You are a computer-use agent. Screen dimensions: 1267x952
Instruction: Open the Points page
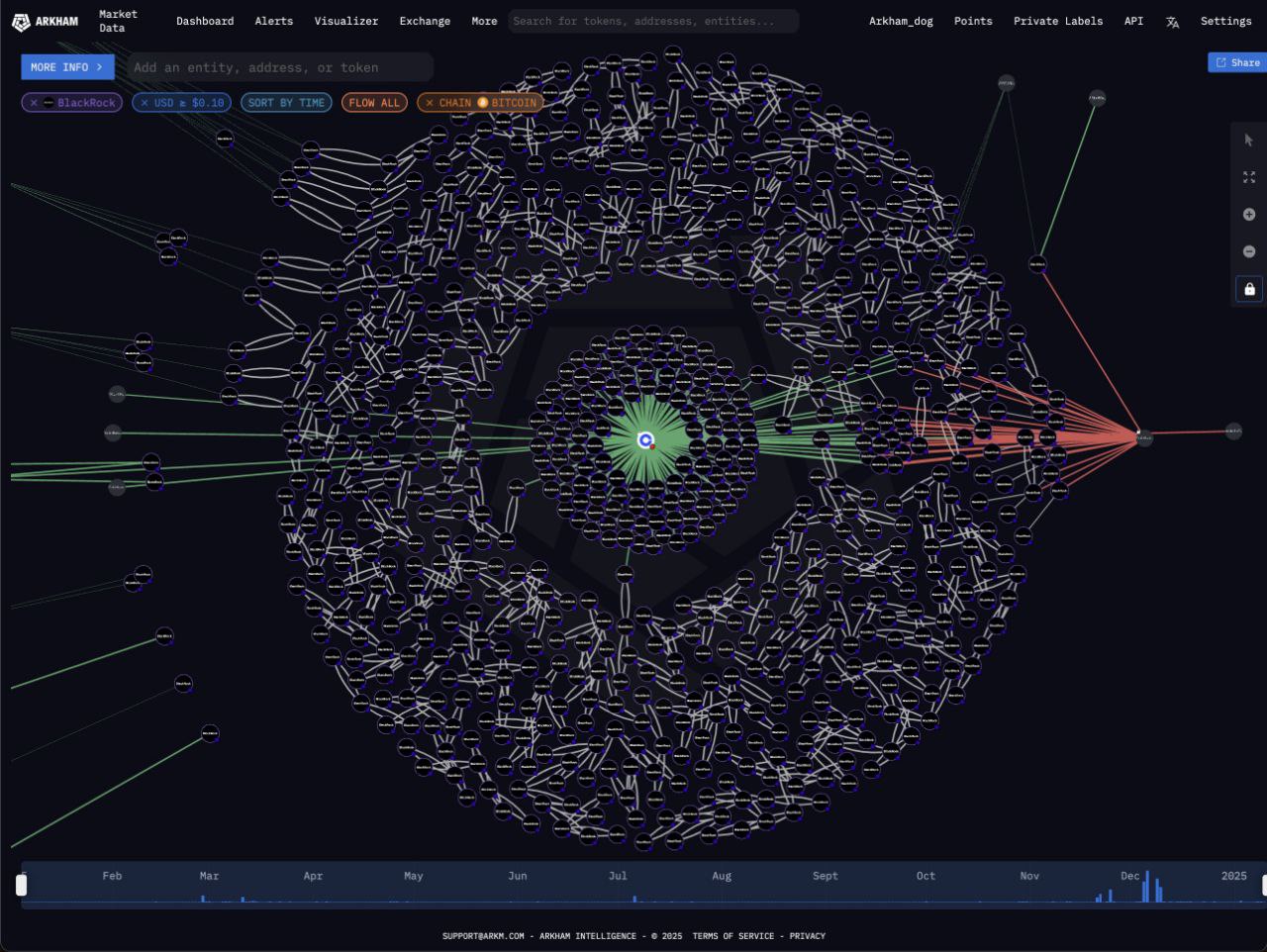coord(973,21)
